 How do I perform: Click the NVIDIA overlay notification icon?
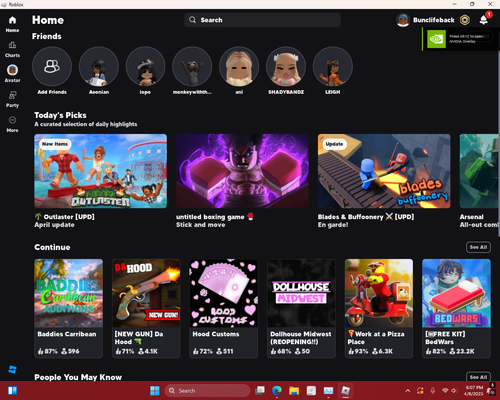[436, 39]
